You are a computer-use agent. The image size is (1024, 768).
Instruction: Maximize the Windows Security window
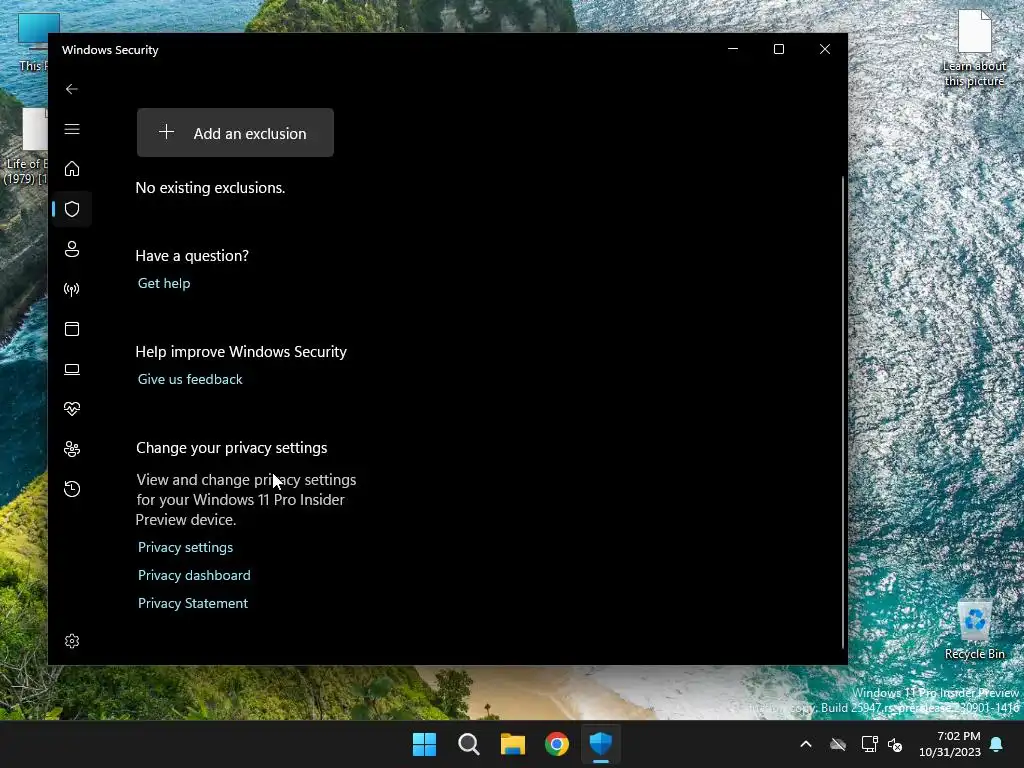(x=778, y=49)
